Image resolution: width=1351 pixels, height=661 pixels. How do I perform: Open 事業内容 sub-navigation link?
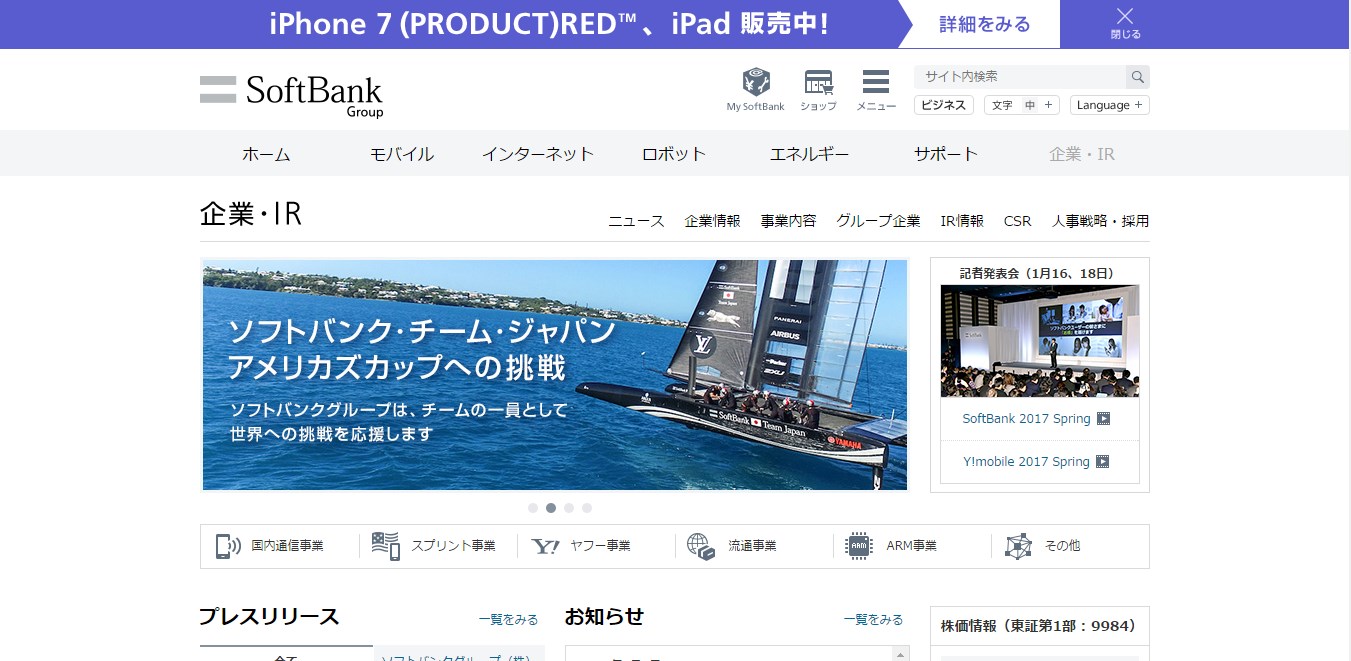click(789, 221)
